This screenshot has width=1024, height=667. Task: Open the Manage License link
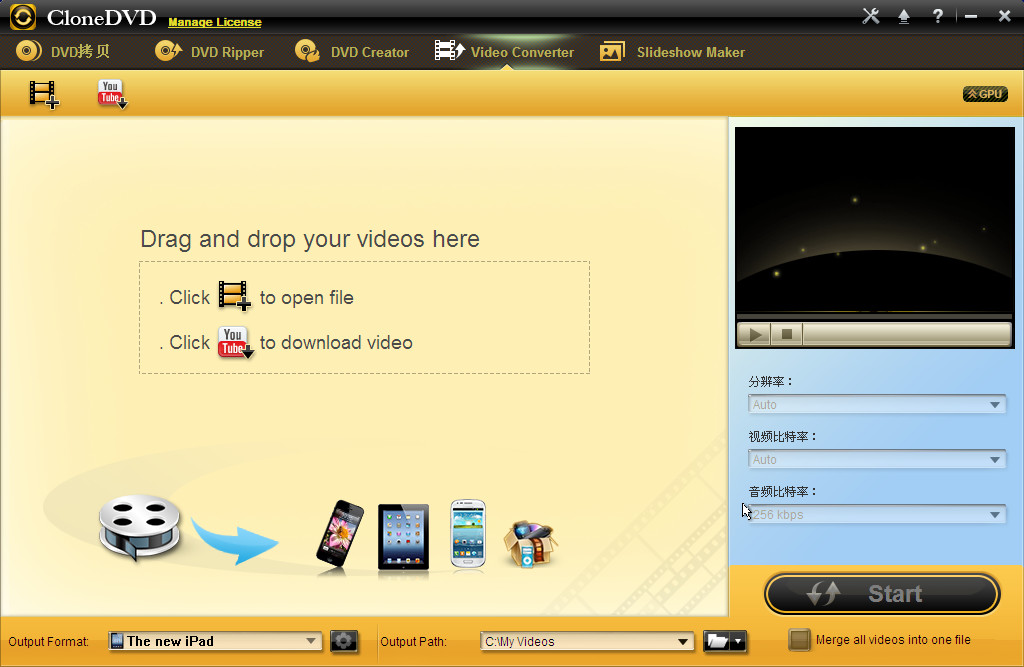(x=215, y=22)
